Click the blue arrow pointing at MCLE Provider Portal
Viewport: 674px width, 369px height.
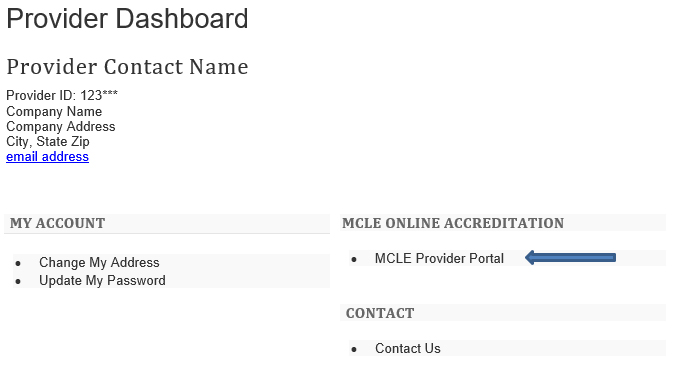point(570,258)
